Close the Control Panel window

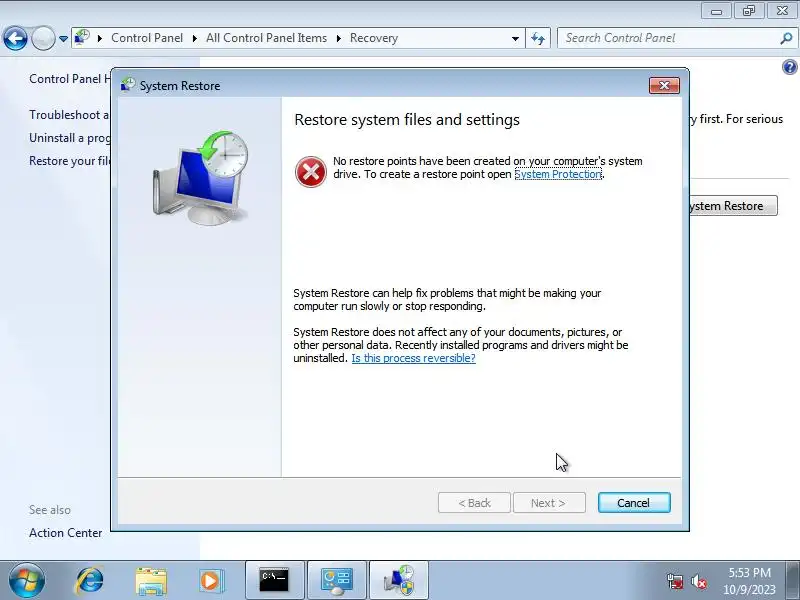tap(782, 10)
